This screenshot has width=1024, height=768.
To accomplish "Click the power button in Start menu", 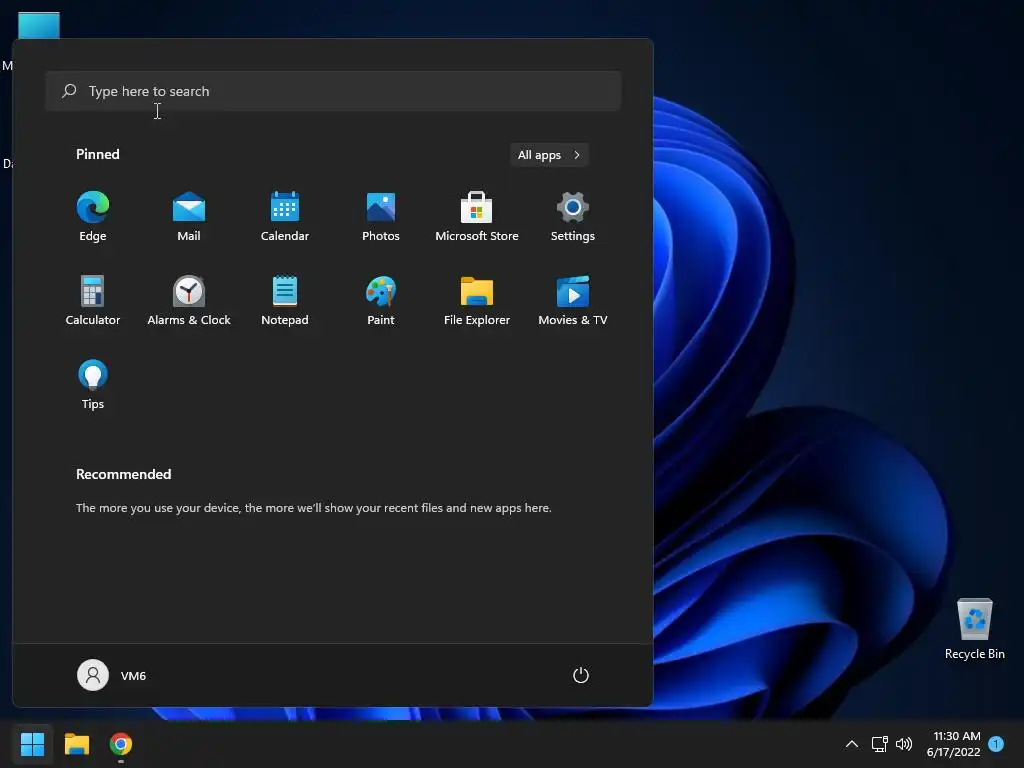I will pos(581,675).
